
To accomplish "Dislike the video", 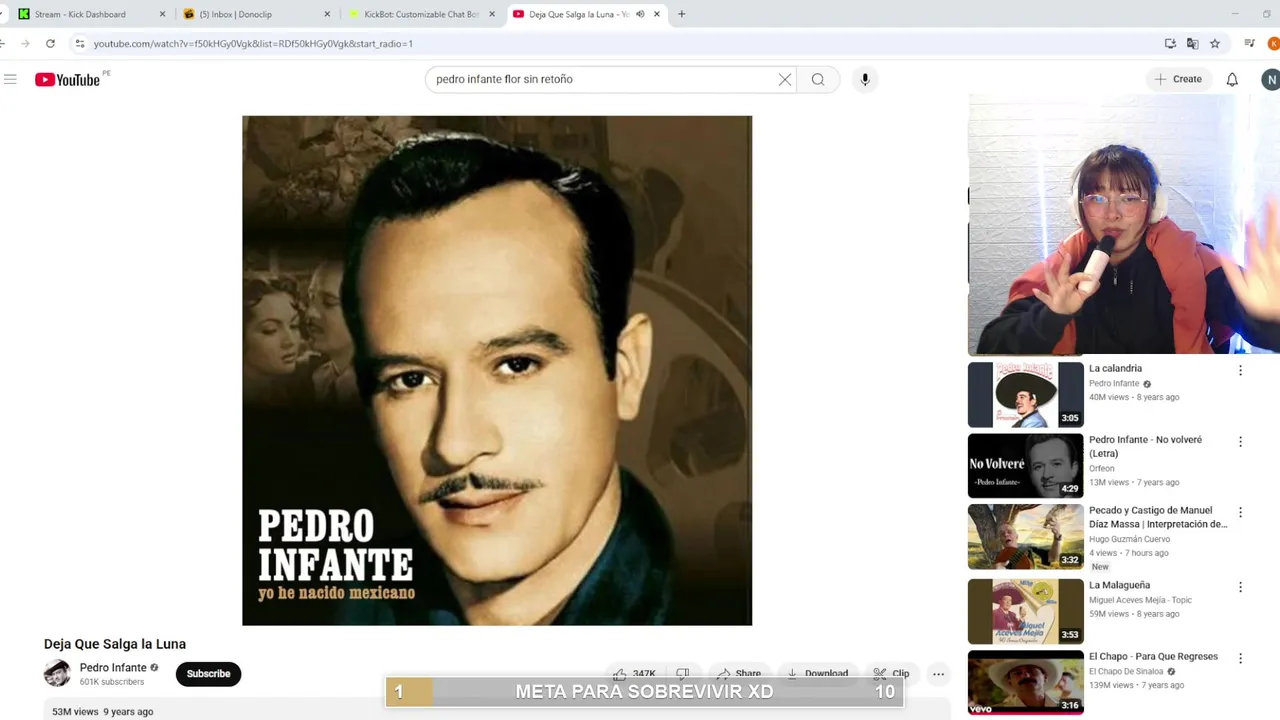I will pyautogui.click(x=683, y=674).
